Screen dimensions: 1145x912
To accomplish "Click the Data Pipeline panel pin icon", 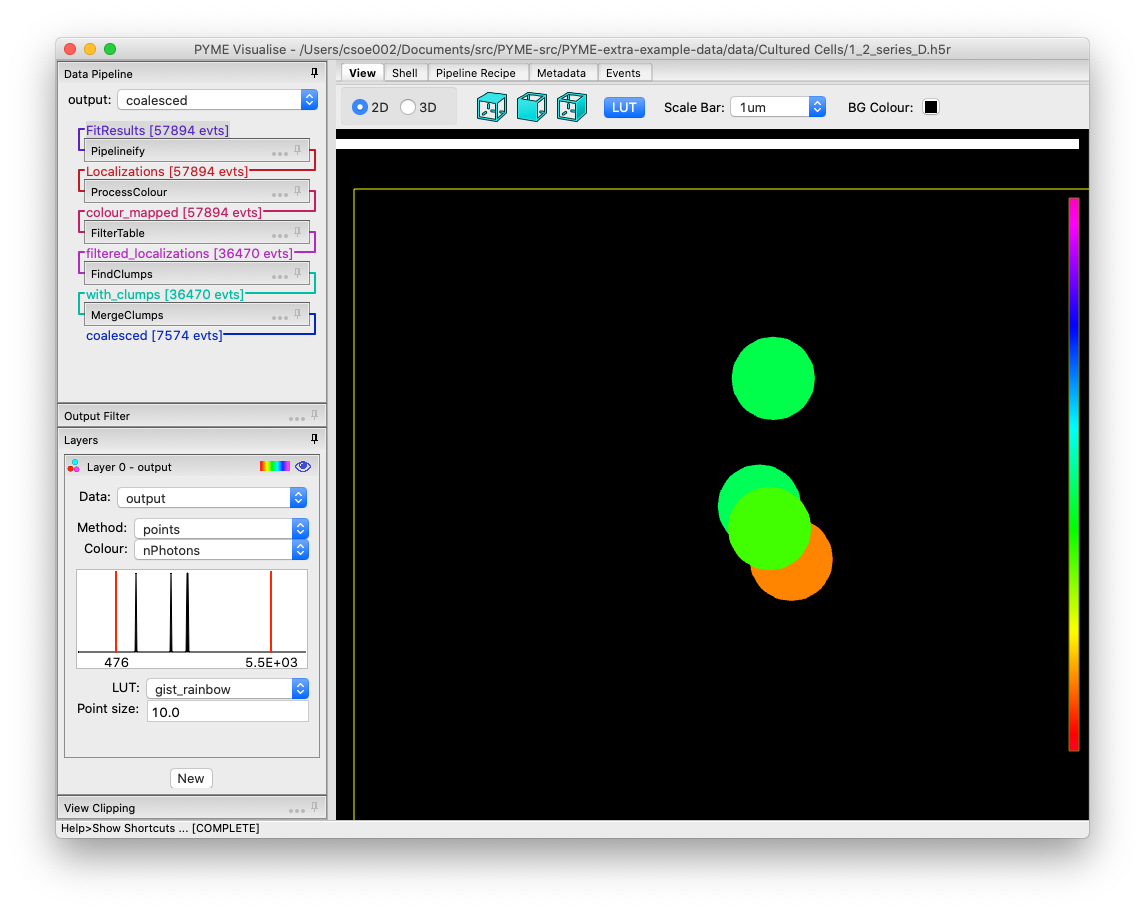I will pos(314,73).
